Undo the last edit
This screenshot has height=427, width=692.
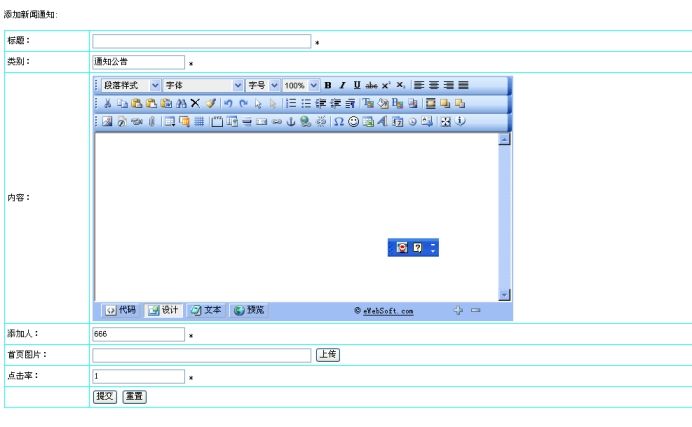coord(228,103)
